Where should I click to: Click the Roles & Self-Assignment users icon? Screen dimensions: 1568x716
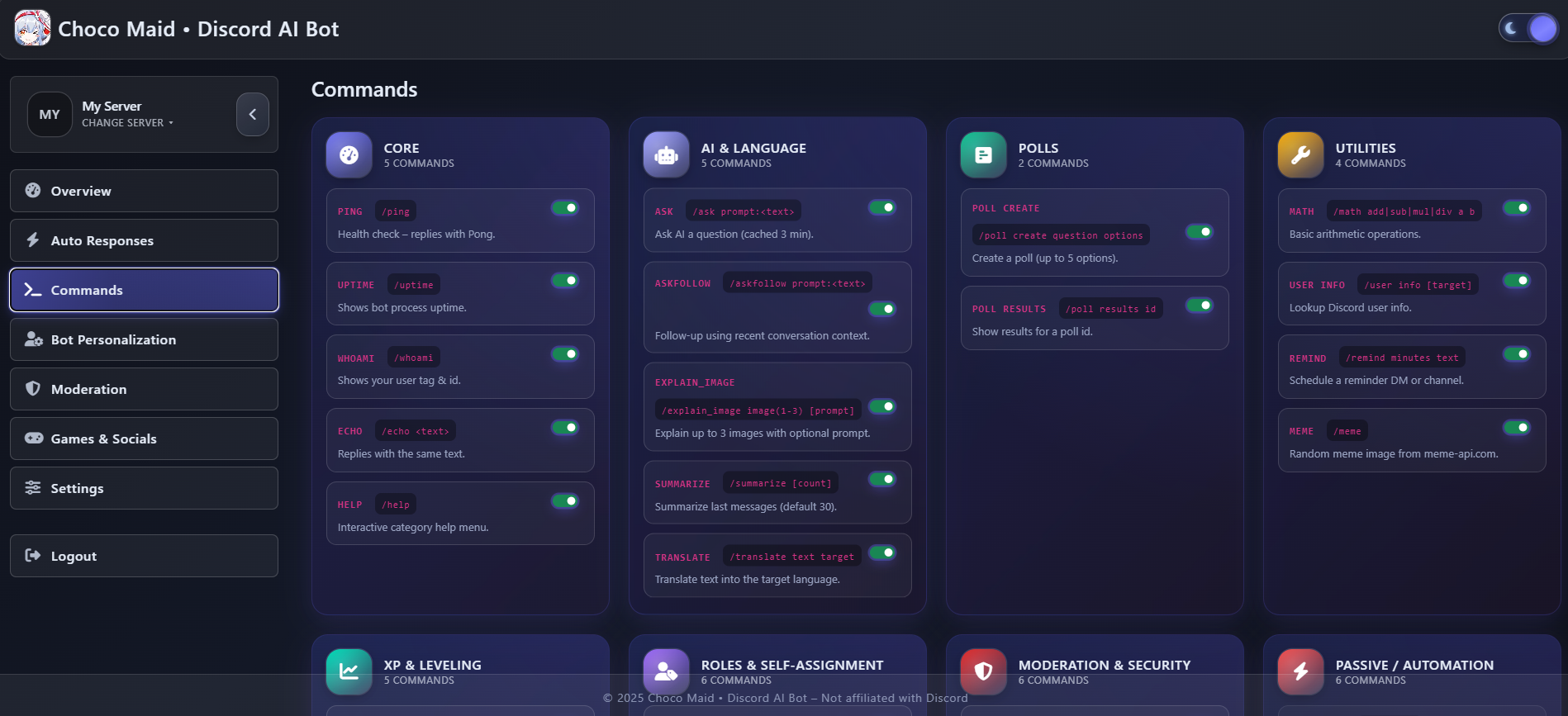(667, 671)
